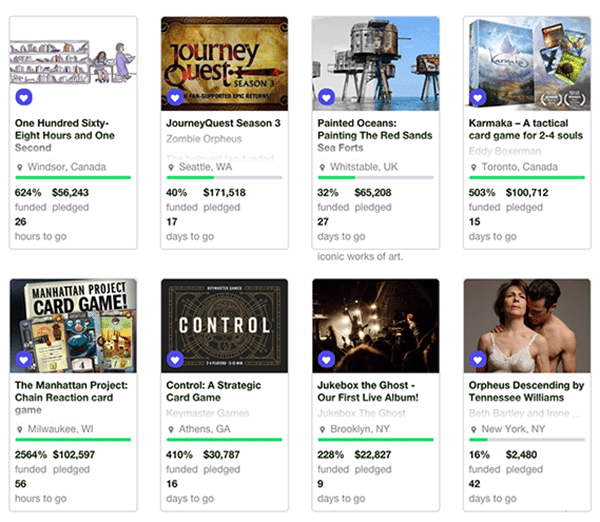Click heart icon on Windsor library project
The image size is (600, 522).
point(23,98)
